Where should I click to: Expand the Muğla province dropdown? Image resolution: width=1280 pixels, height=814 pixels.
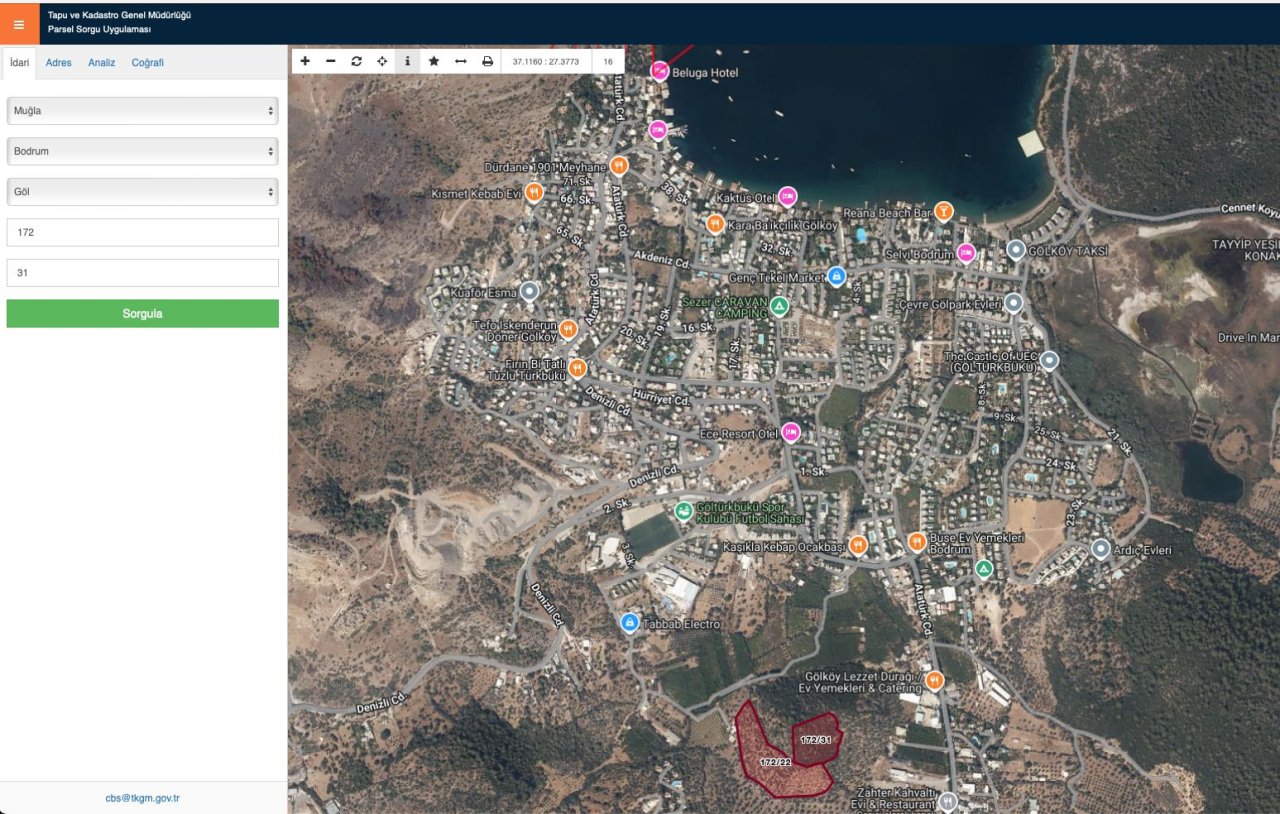coord(143,111)
